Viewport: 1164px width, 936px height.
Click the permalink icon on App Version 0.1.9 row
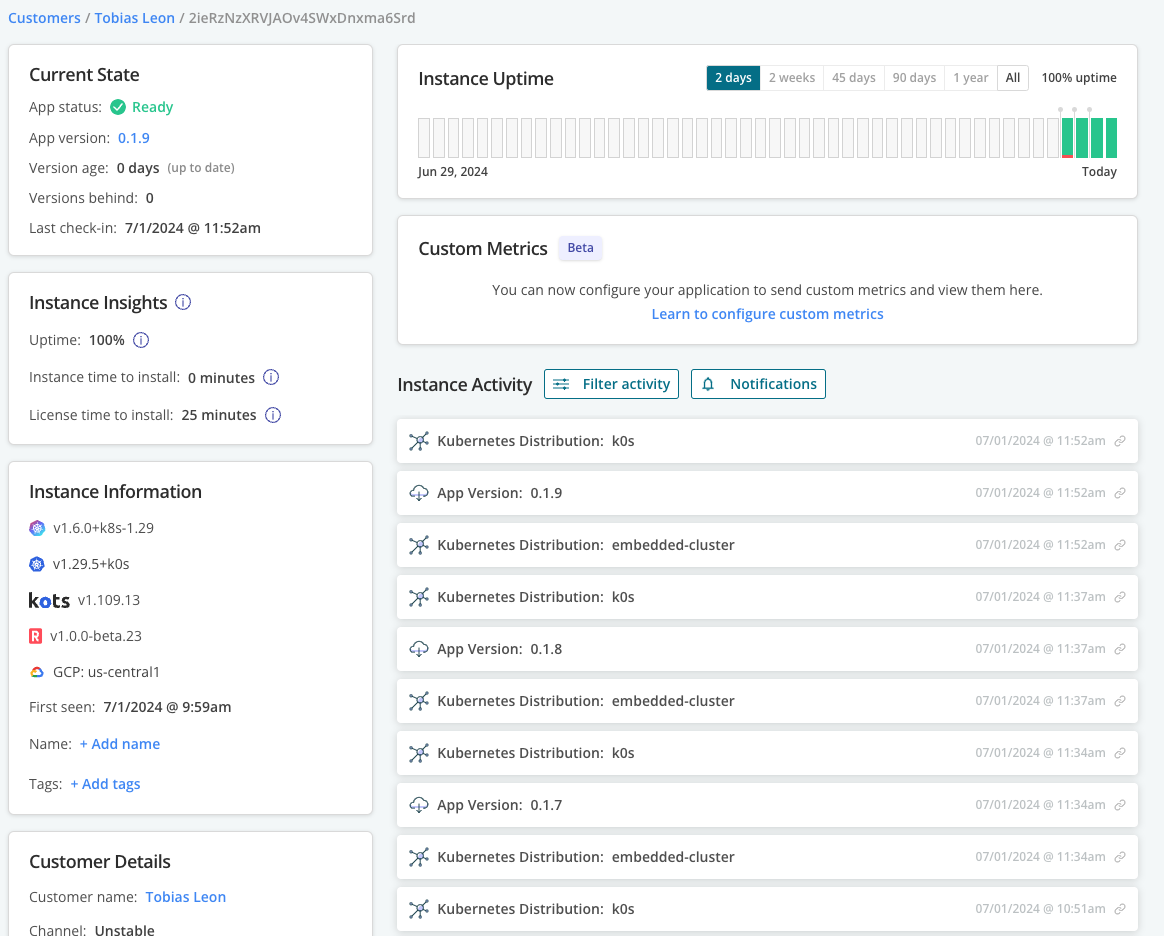(1118, 492)
